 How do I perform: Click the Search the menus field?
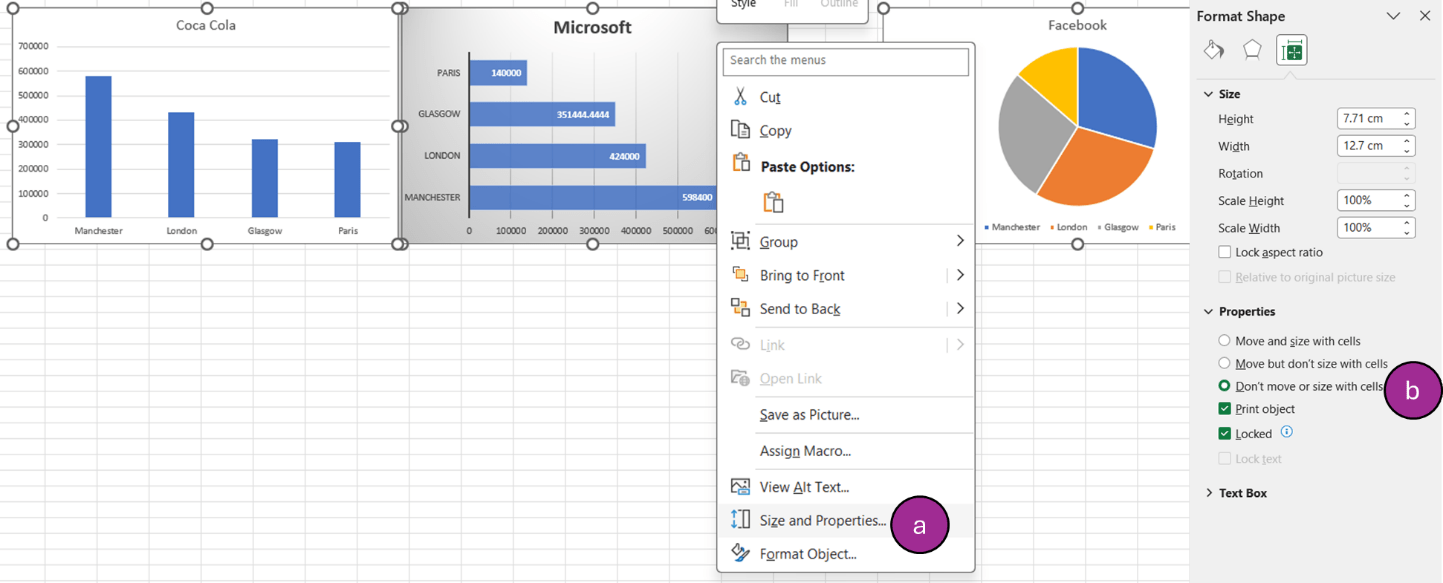pyautogui.click(x=845, y=62)
